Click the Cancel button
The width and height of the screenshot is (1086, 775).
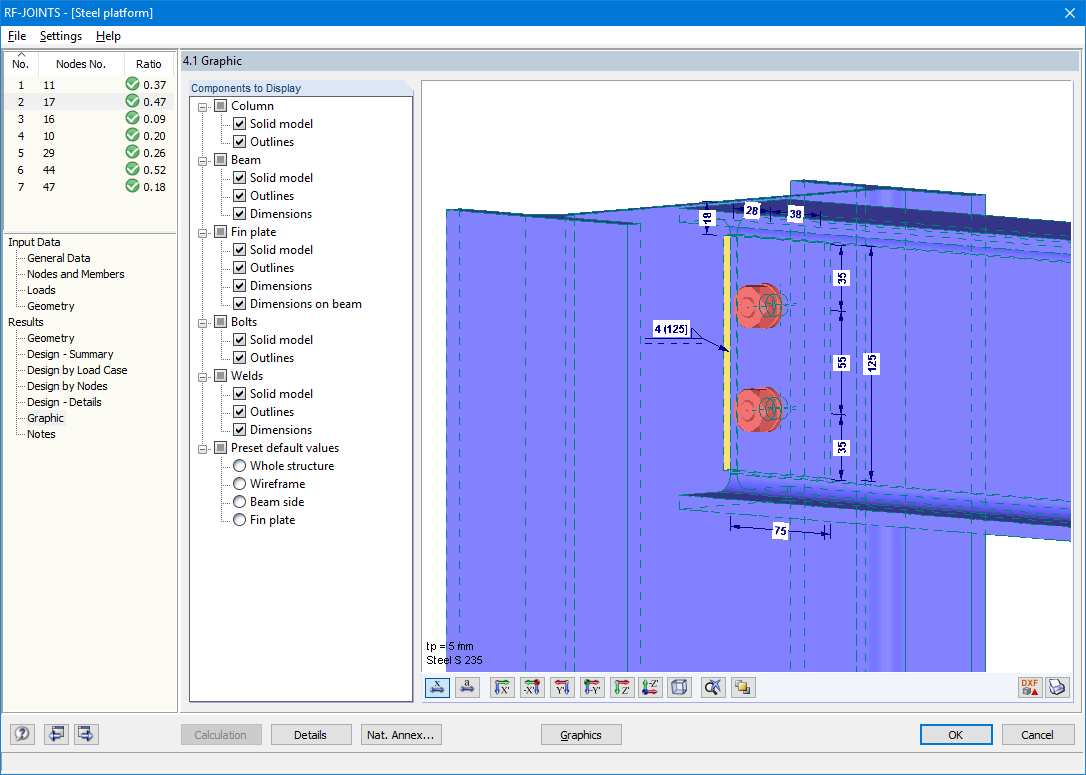point(1038,735)
